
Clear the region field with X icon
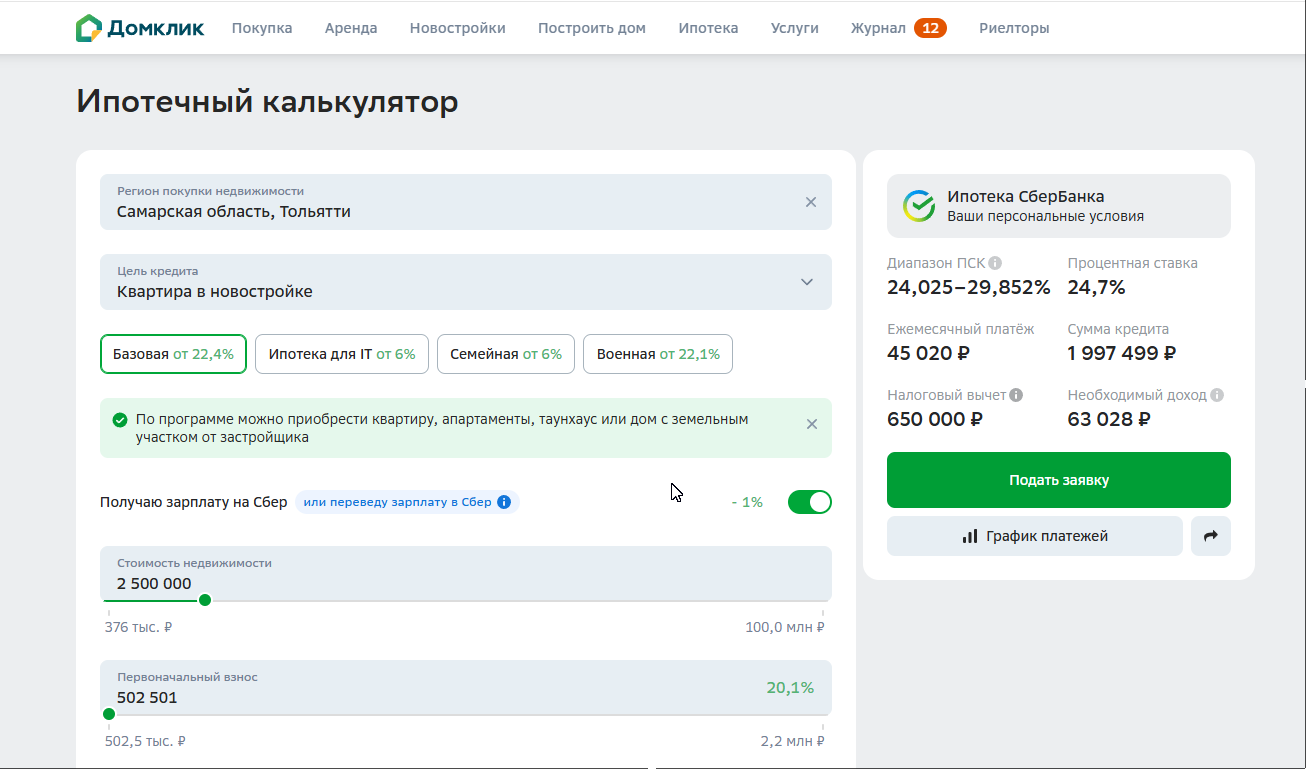click(x=811, y=202)
